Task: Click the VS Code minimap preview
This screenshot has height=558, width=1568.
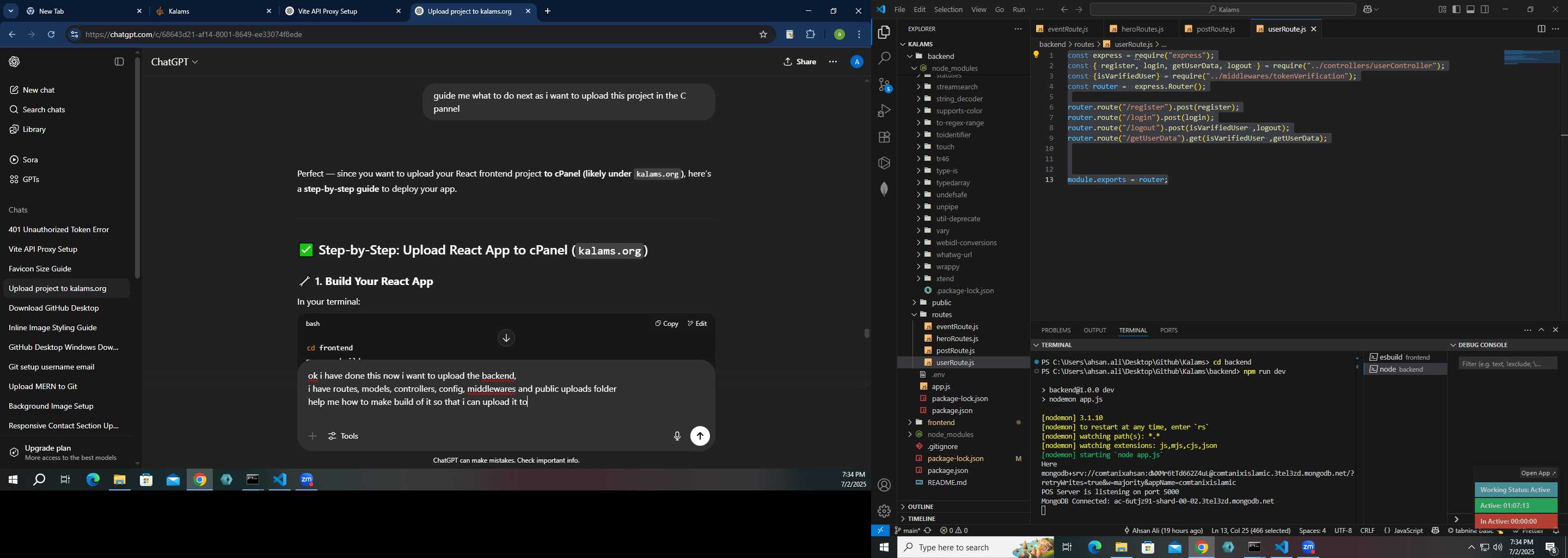Action: click(x=1532, y=57)
